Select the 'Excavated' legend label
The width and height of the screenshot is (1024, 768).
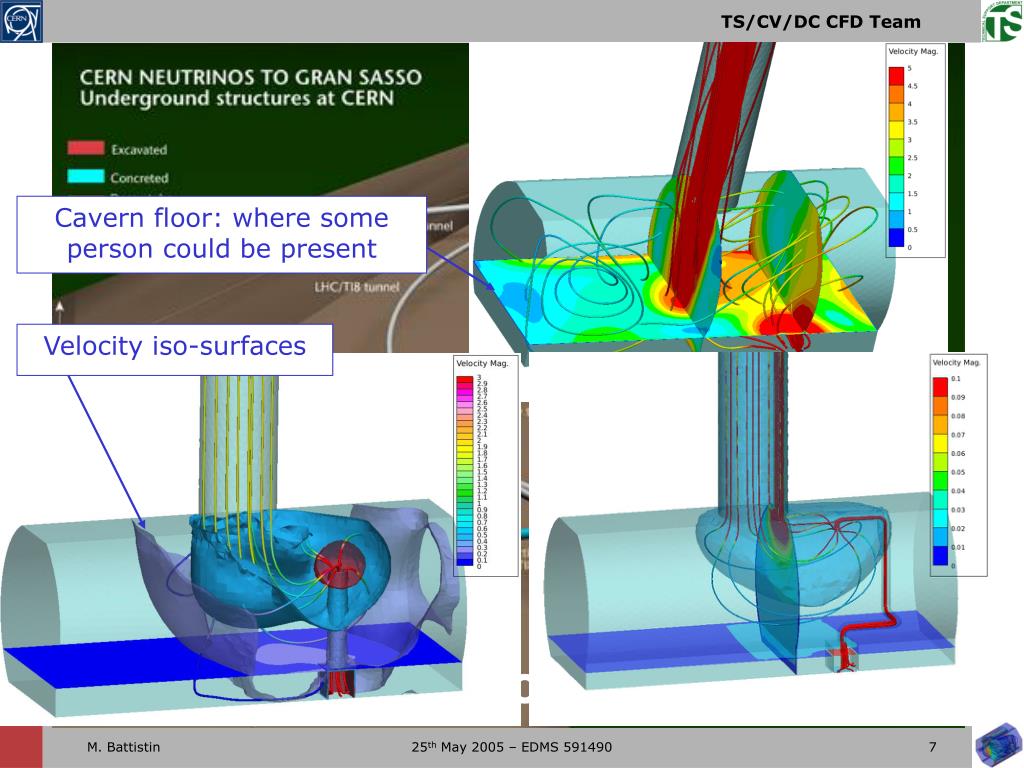pyautogui.click(x=139, y=150)
